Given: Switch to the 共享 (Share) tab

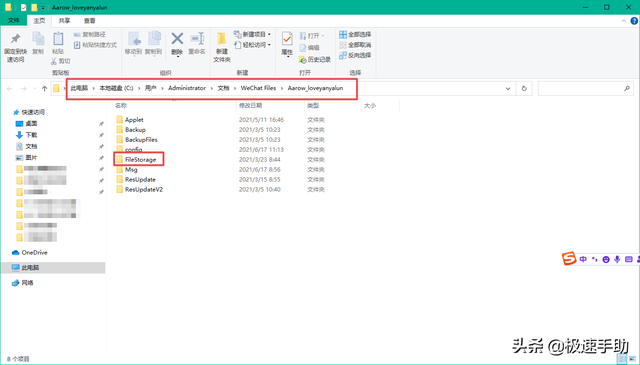Looking at the screenshot, I should coord(64,20).
